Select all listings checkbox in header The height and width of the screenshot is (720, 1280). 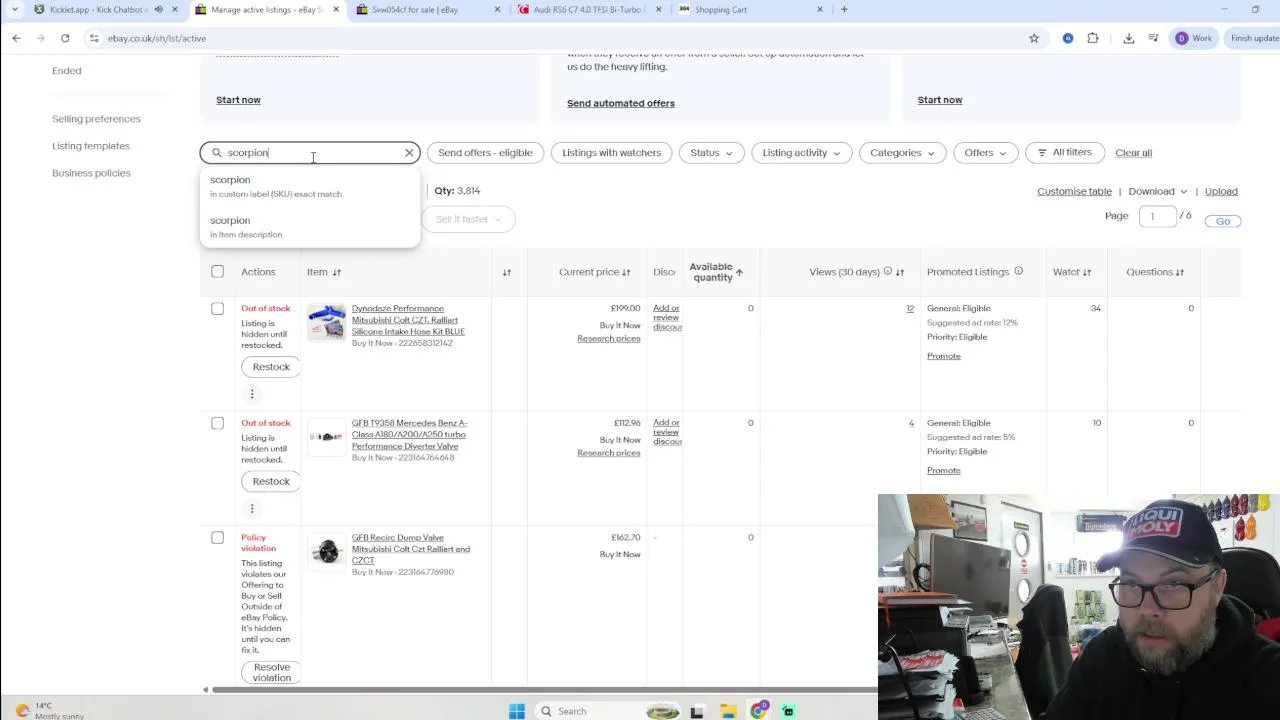click(x=217, y=272)
